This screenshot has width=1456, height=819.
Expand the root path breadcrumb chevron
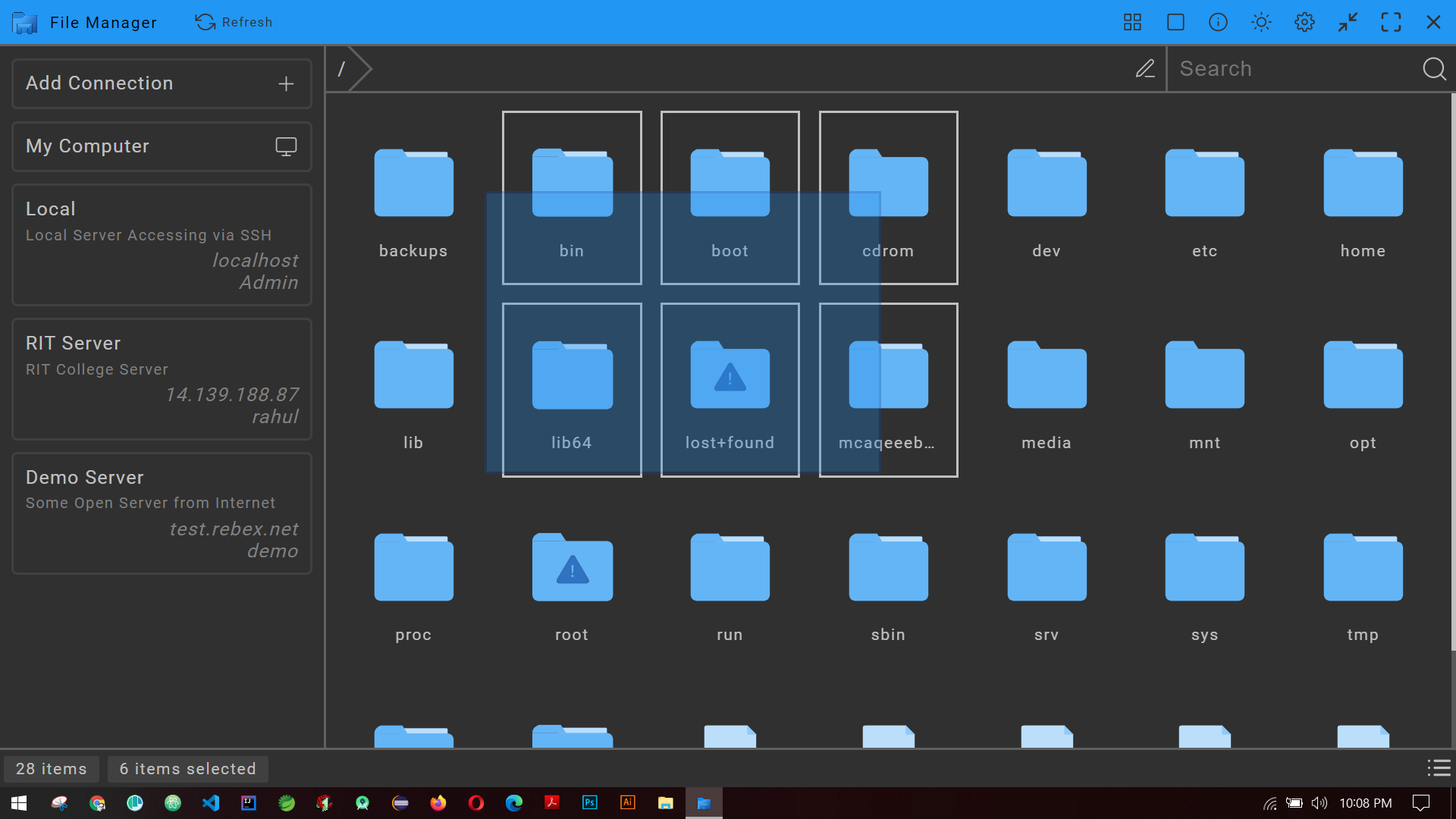click(356, 68)
